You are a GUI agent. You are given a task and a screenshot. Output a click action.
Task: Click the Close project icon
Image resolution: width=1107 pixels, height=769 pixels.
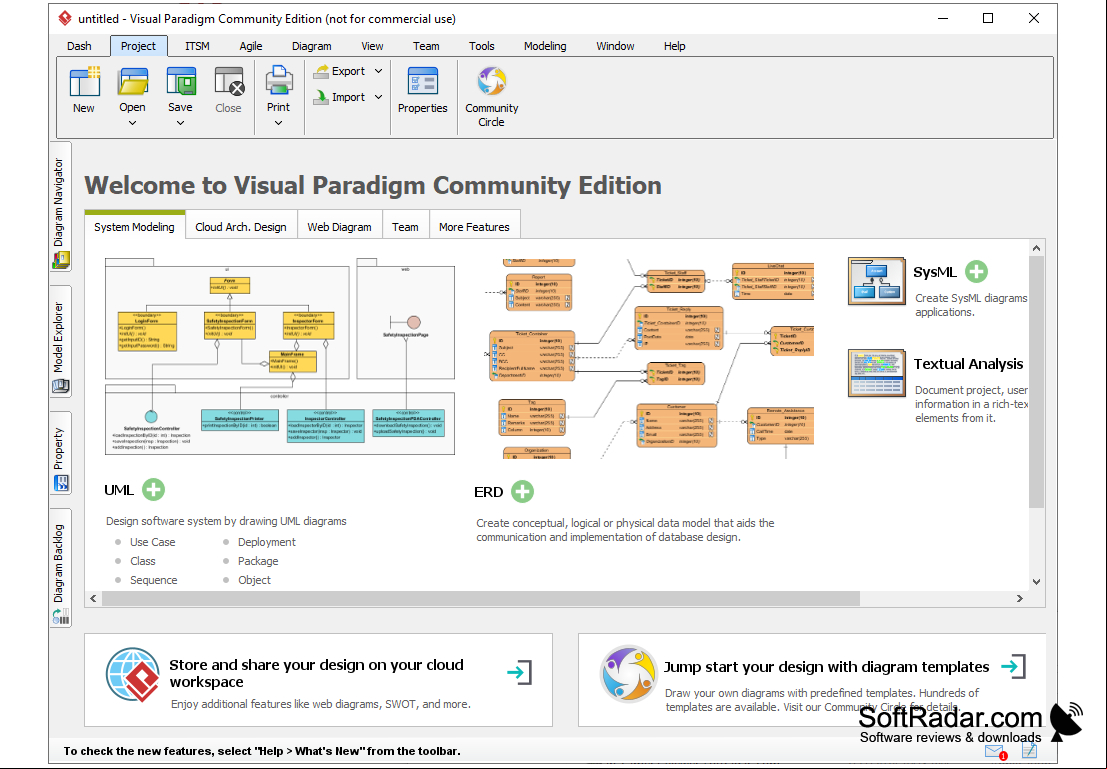pos(229,81)
